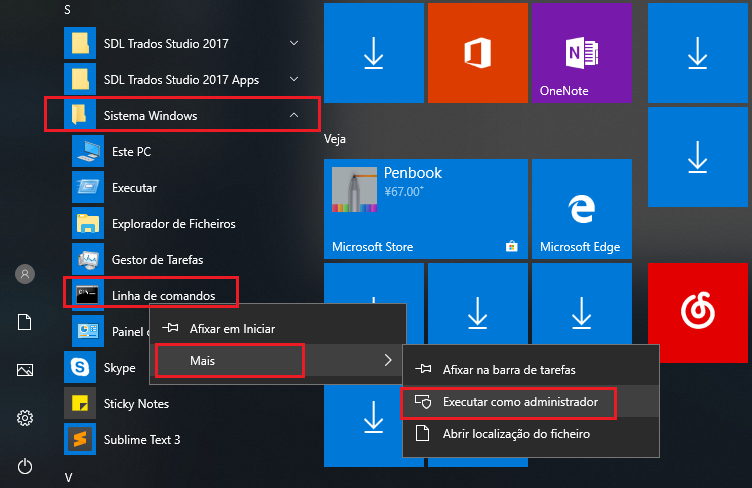Click the Sticky Notes icon

point(80,403)
